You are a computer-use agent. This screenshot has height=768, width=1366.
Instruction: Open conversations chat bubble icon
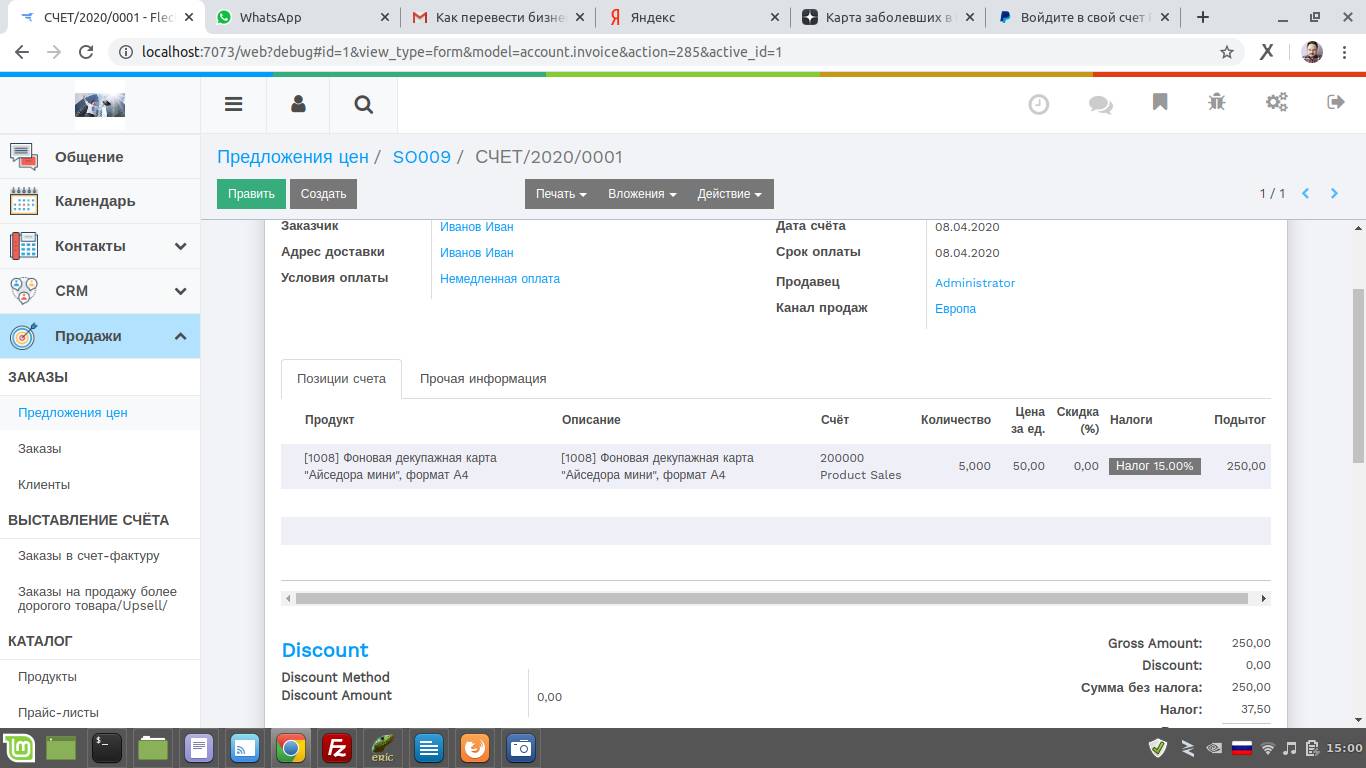(x=1100, y=104)
